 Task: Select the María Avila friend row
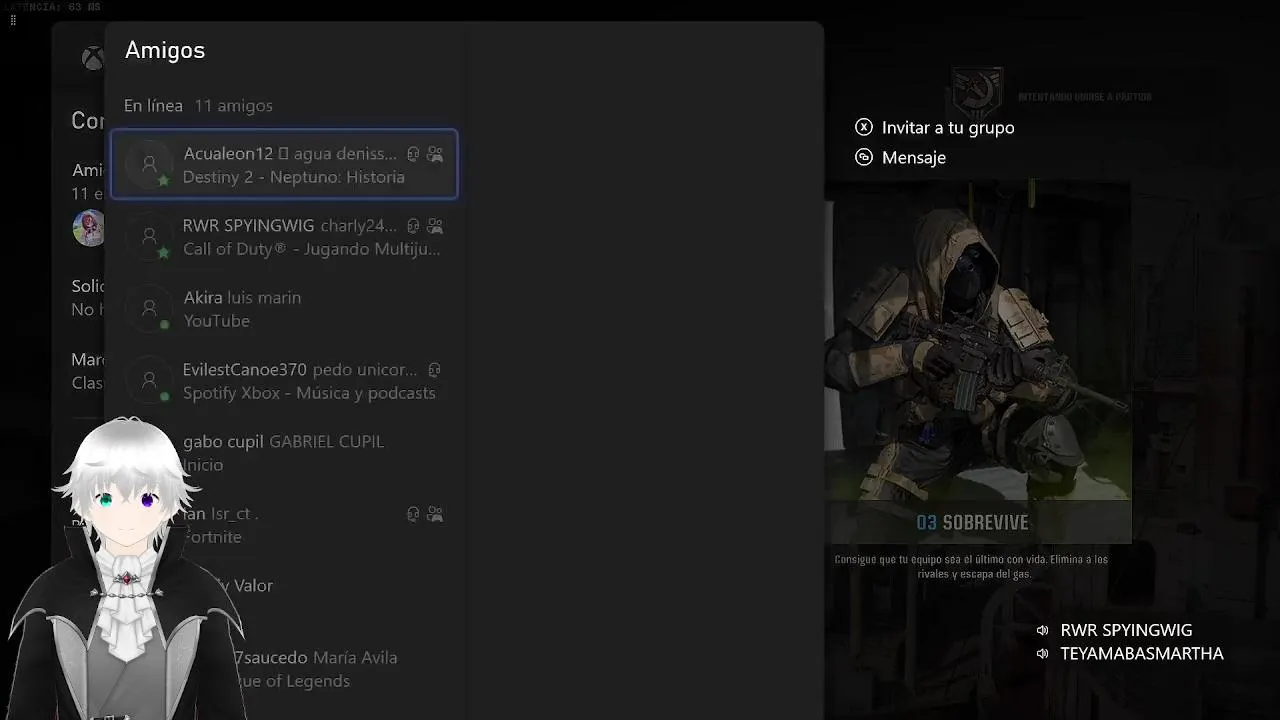[x=284, y=669]
